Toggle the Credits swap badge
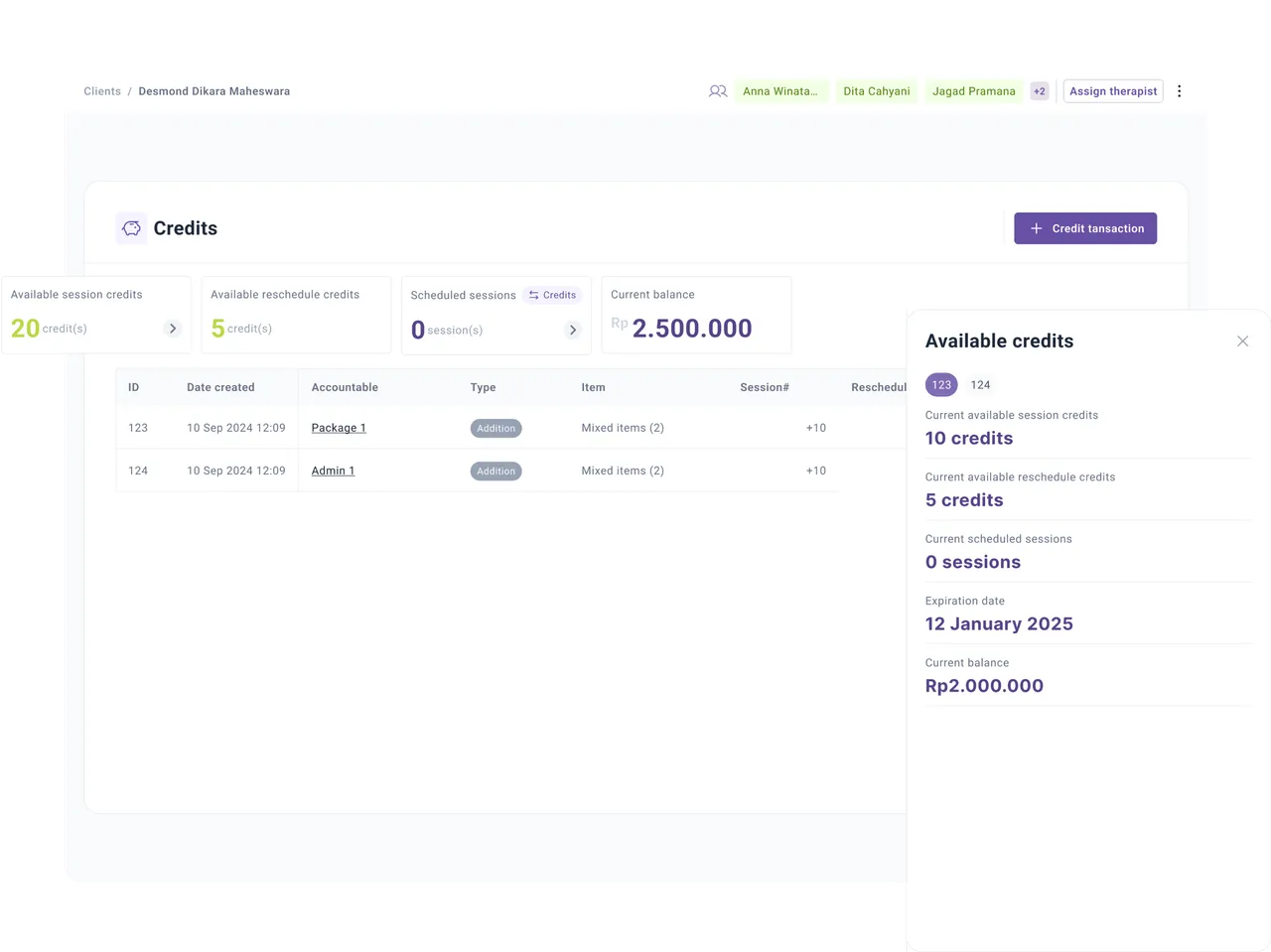 (x=552, y=295)
